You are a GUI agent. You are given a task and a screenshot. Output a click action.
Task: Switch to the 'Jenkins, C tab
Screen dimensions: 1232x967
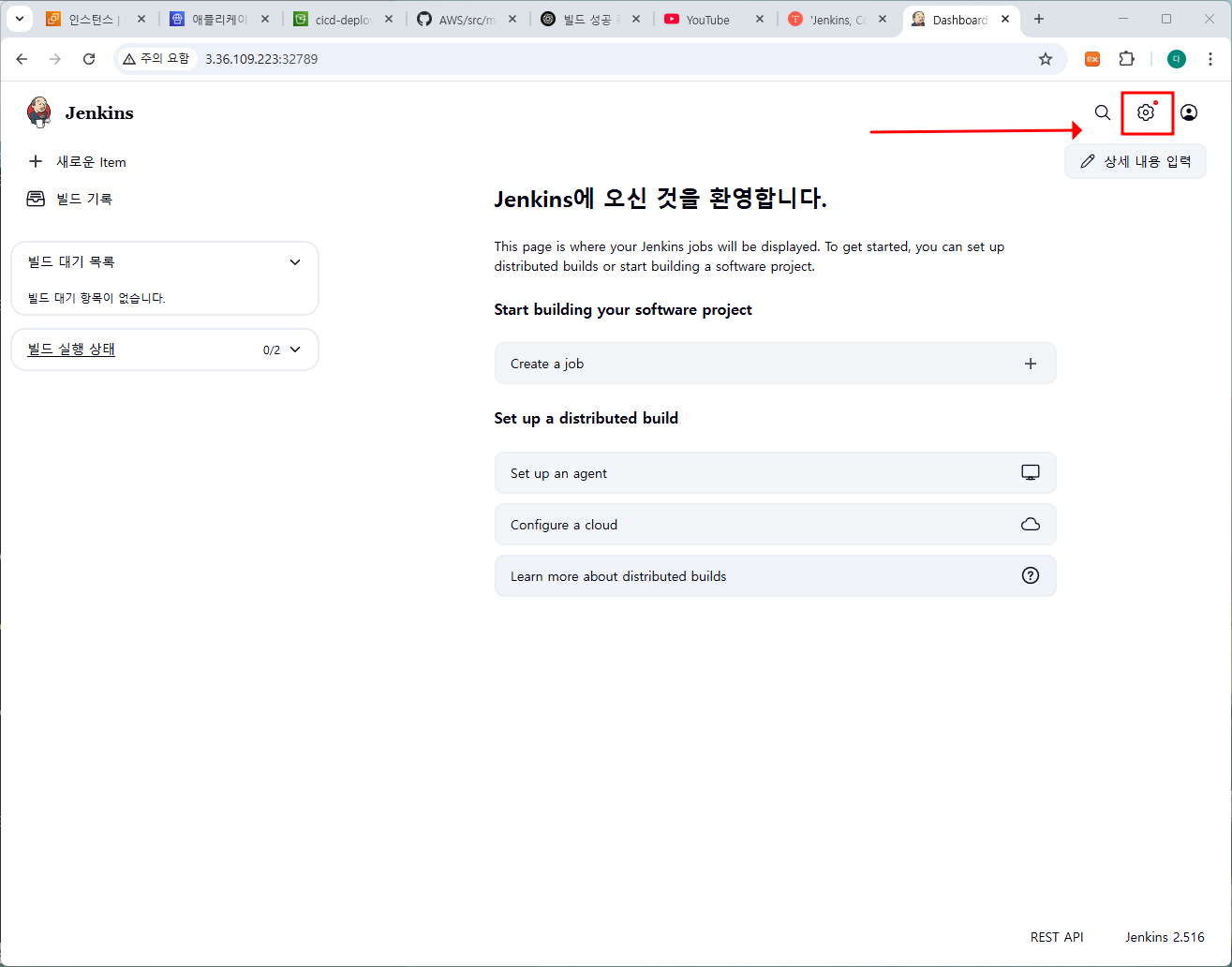pos(838,20)
